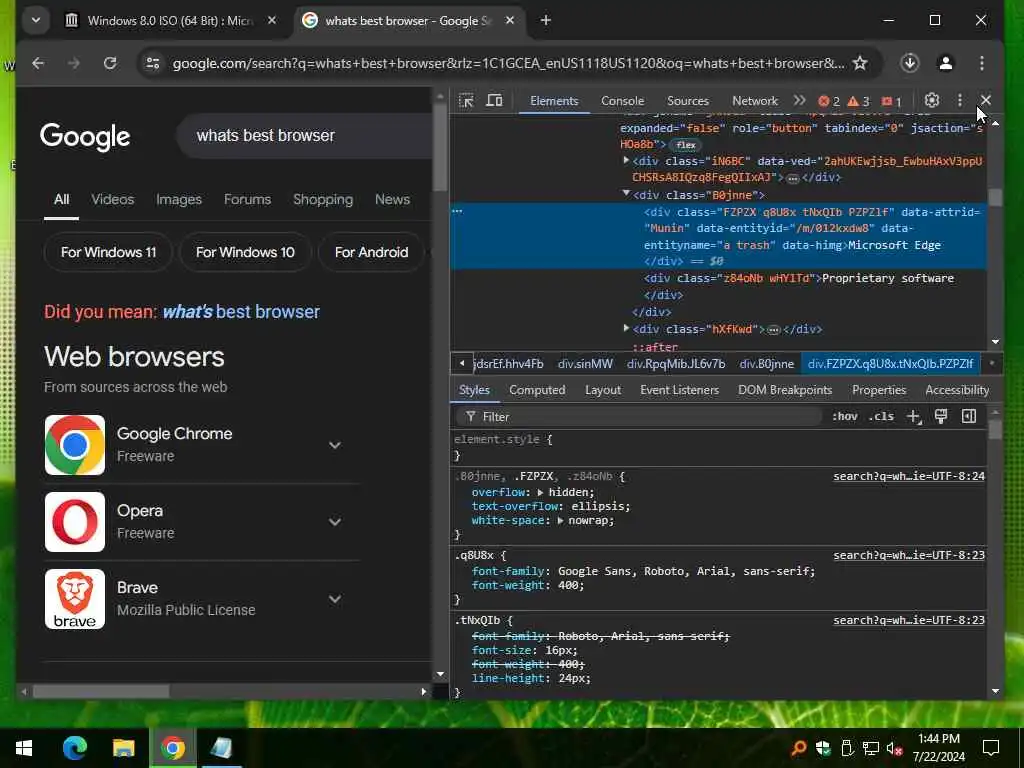Open the Accessibility tab
The height and width of the screenshot is (768, 1024).
pyautogui.click(x=957, y=390)
